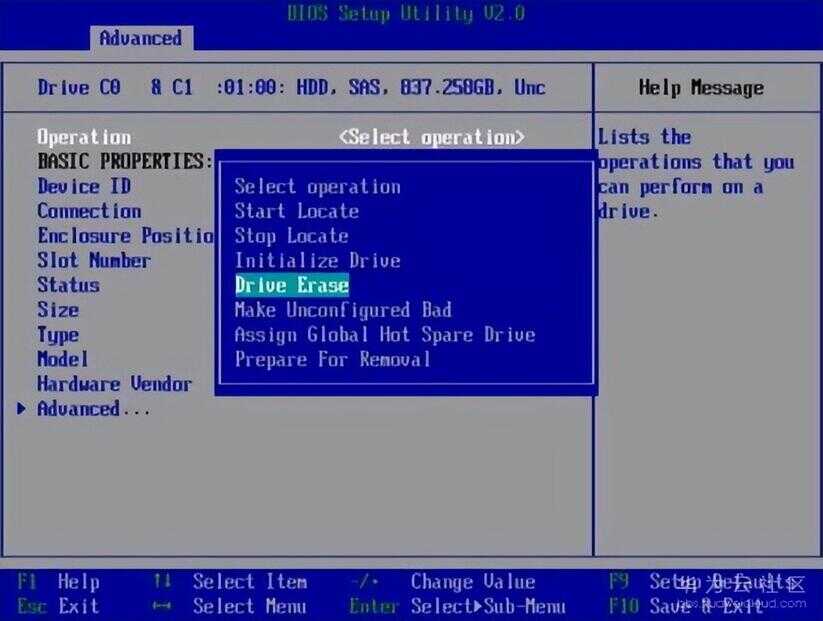
Task: Click the drive header info line
Action: click(x=291, y=88)
